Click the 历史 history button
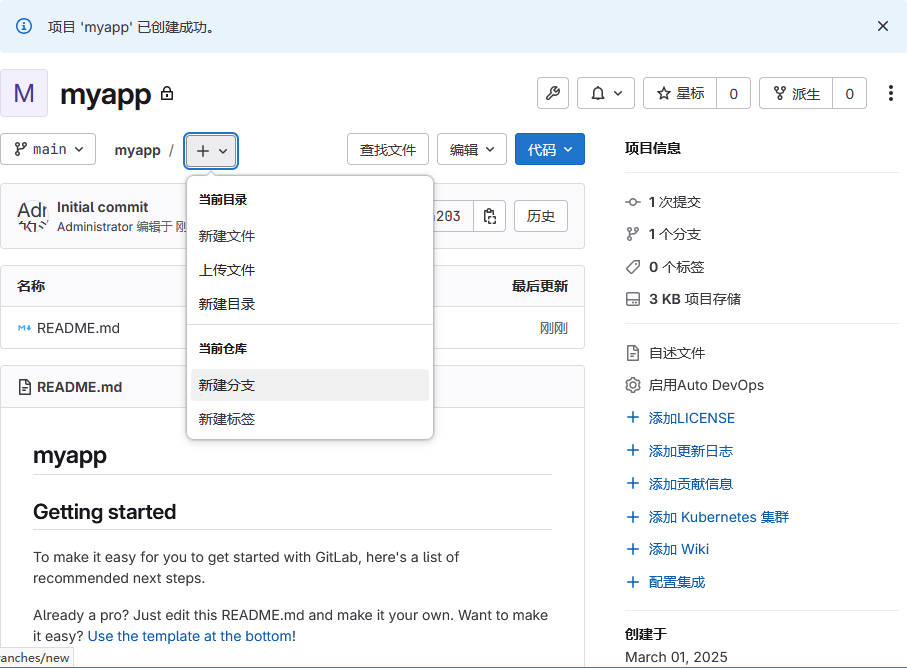The height and width of the screenshot is (668, 907). (540, 216)
